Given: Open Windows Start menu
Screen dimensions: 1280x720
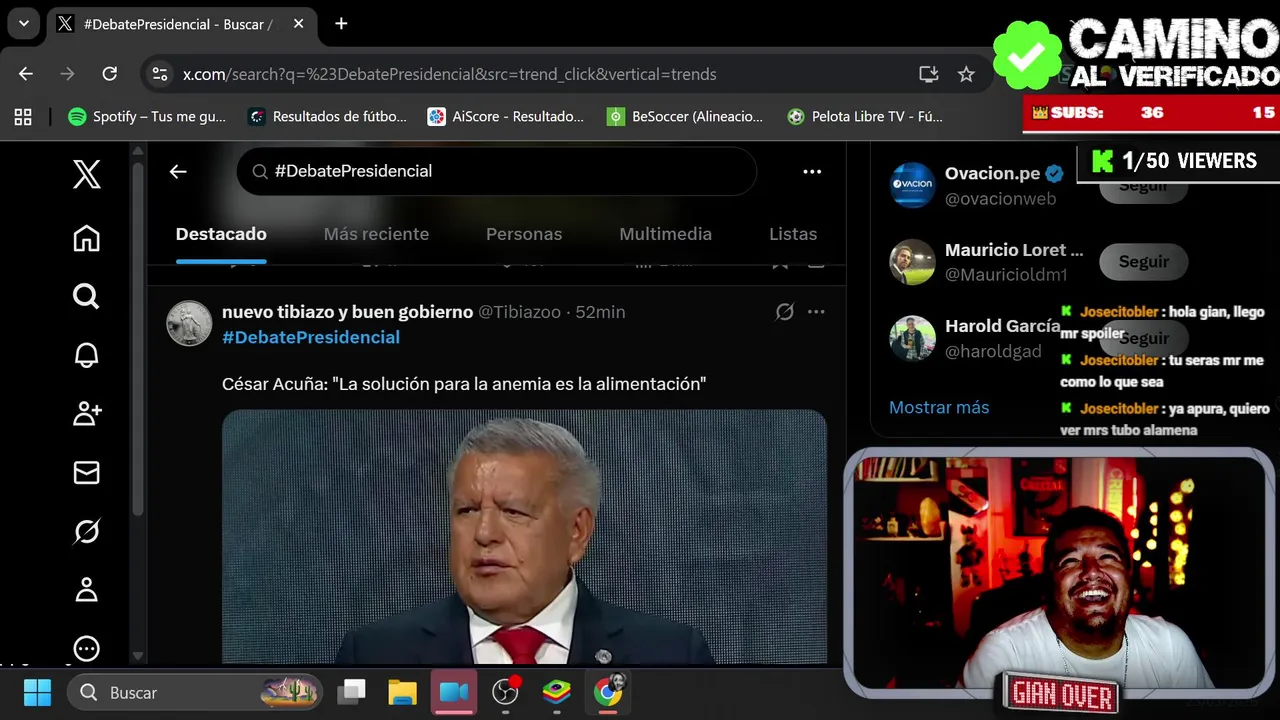Looking at the screenshot, I should click(x=37, y=692).
